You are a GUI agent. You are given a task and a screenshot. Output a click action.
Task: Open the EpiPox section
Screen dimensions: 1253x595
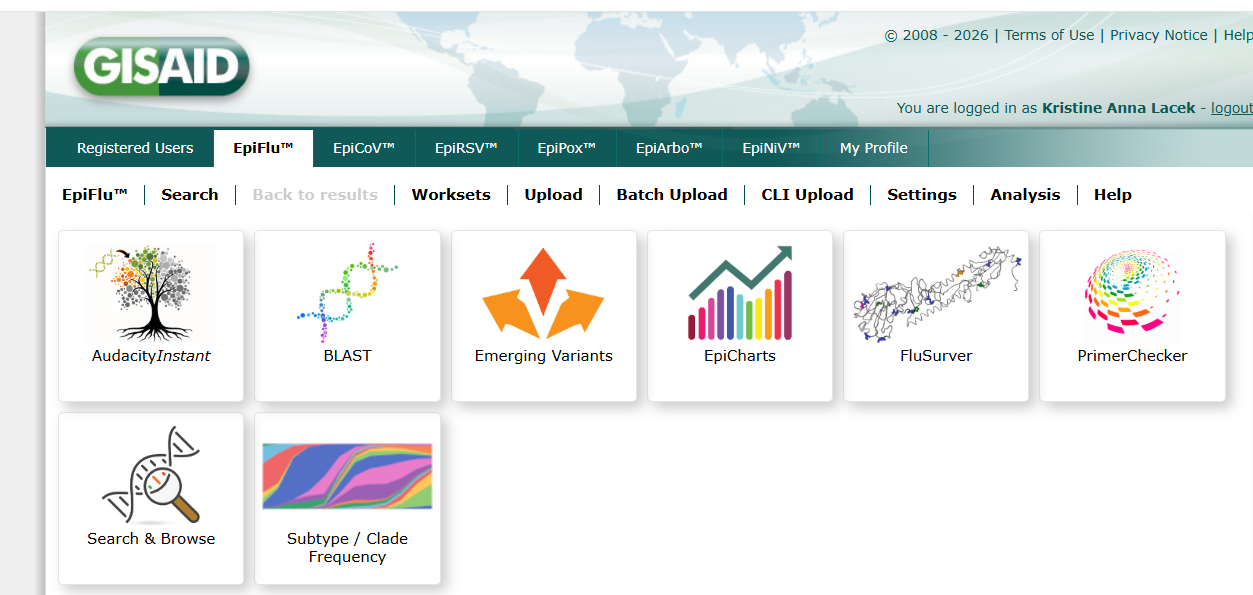click(x=567, y=147)
